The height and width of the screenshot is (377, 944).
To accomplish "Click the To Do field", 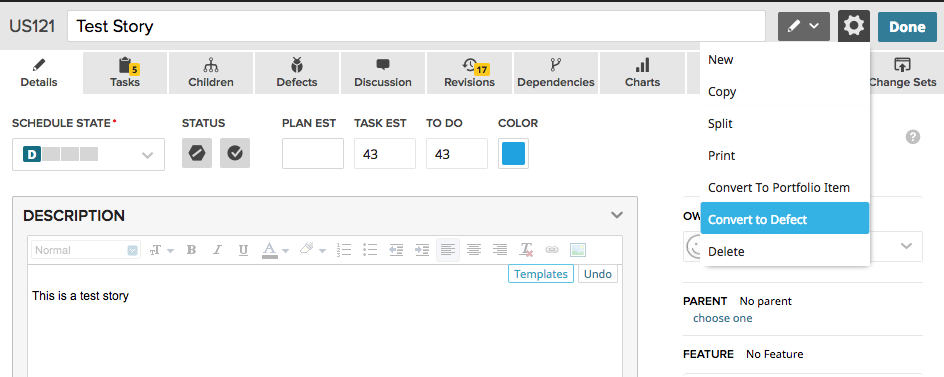I will 457,154.
